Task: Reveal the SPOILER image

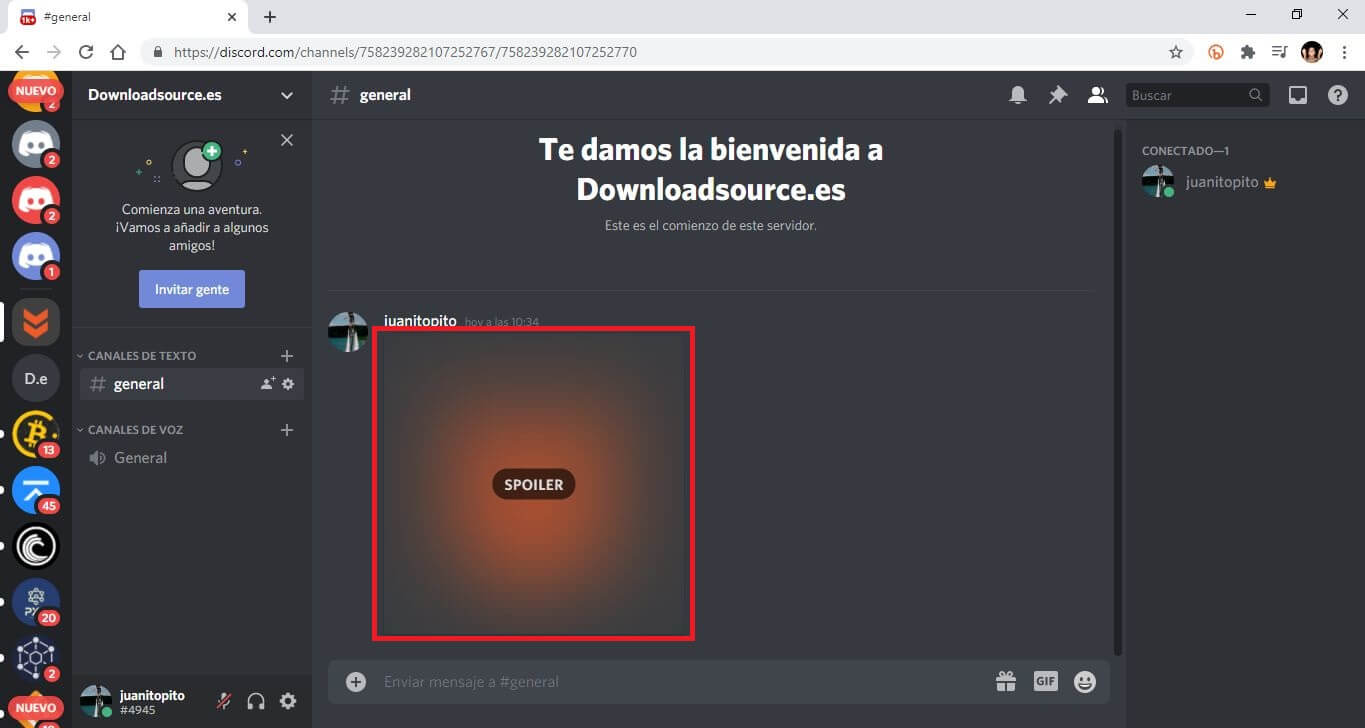Action: click(x=534, y=484)
